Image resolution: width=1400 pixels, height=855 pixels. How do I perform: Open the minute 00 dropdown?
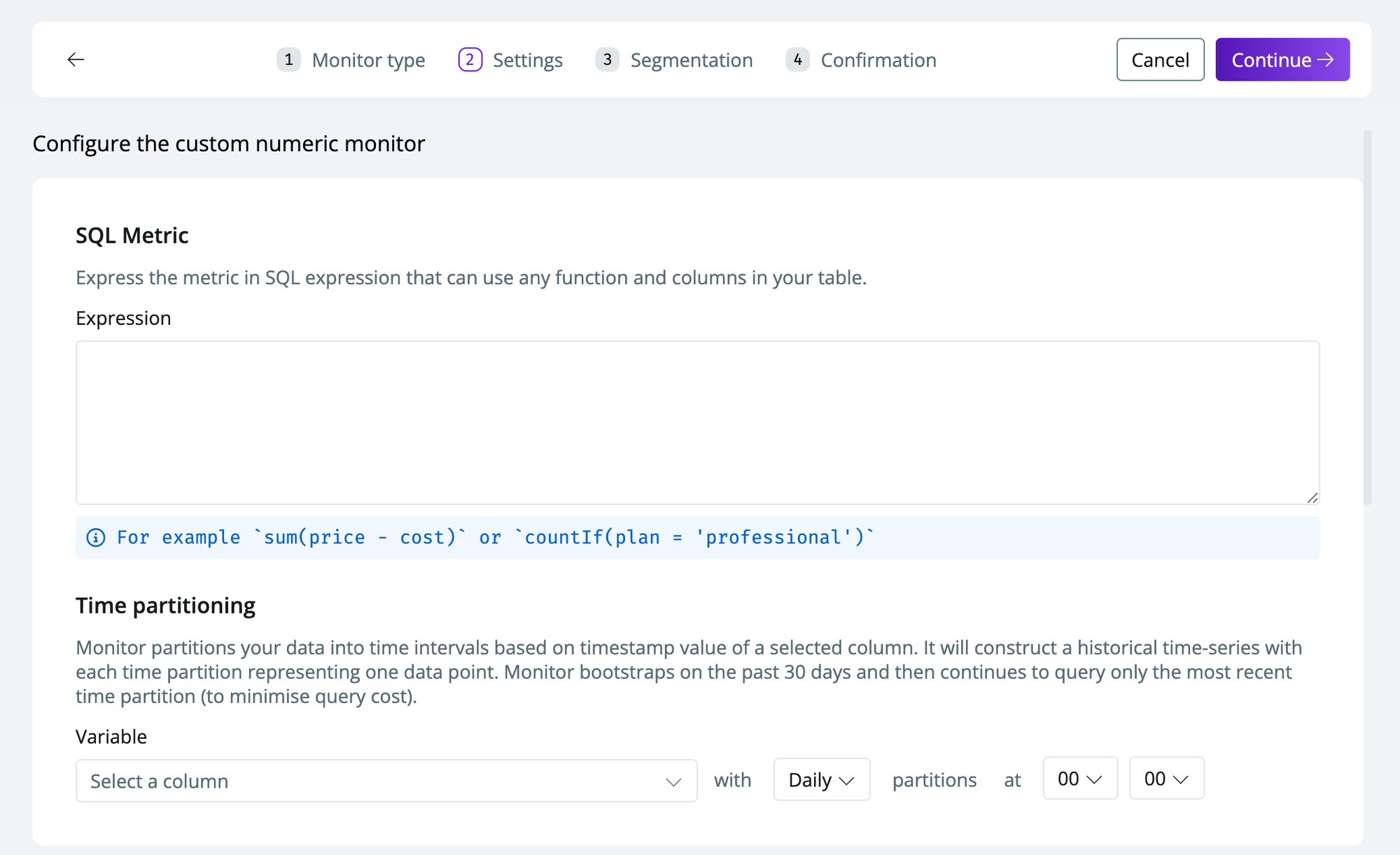coord(1165,778)
